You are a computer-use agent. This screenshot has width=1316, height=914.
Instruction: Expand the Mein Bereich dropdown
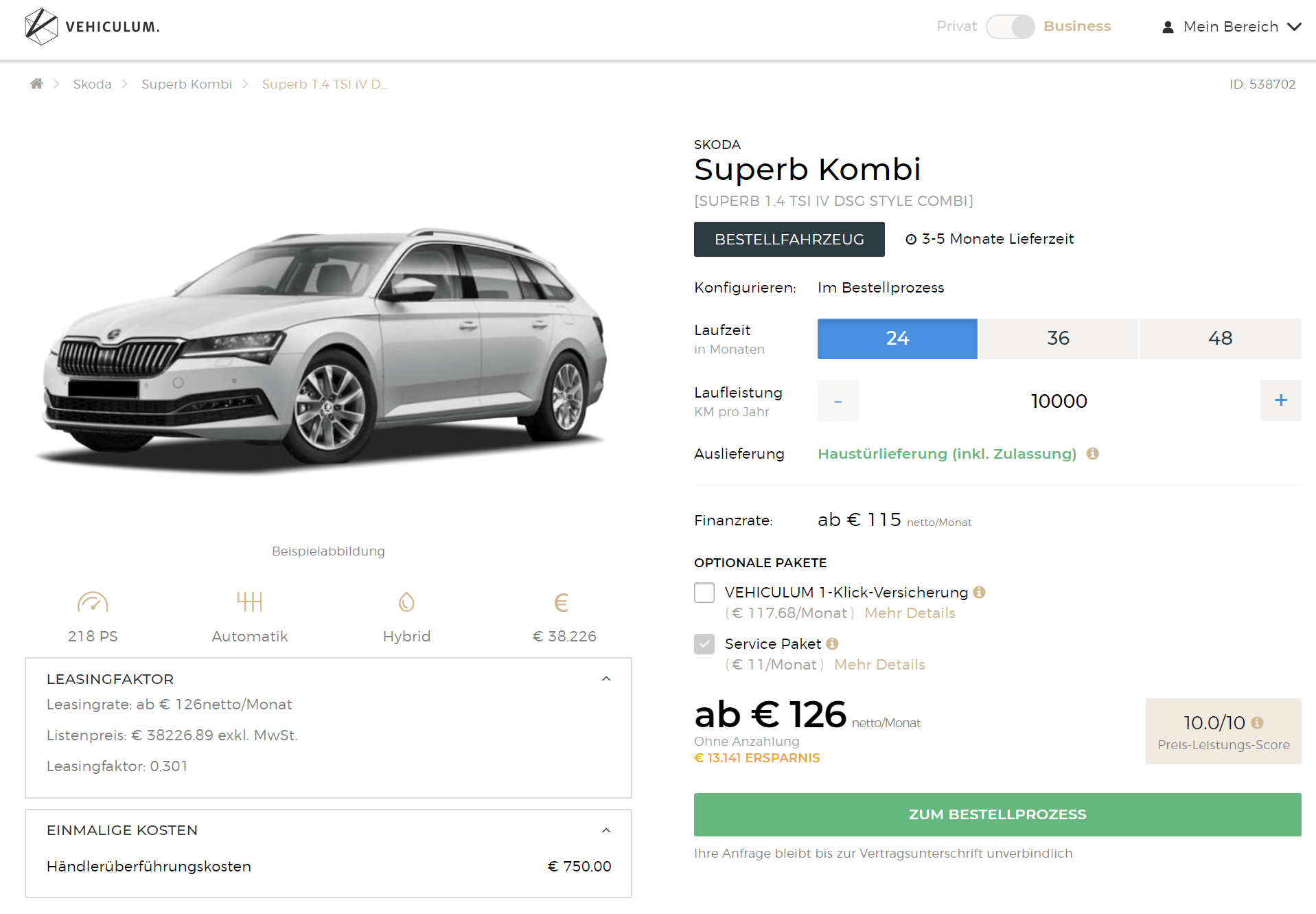click(x=1294, y=27)
